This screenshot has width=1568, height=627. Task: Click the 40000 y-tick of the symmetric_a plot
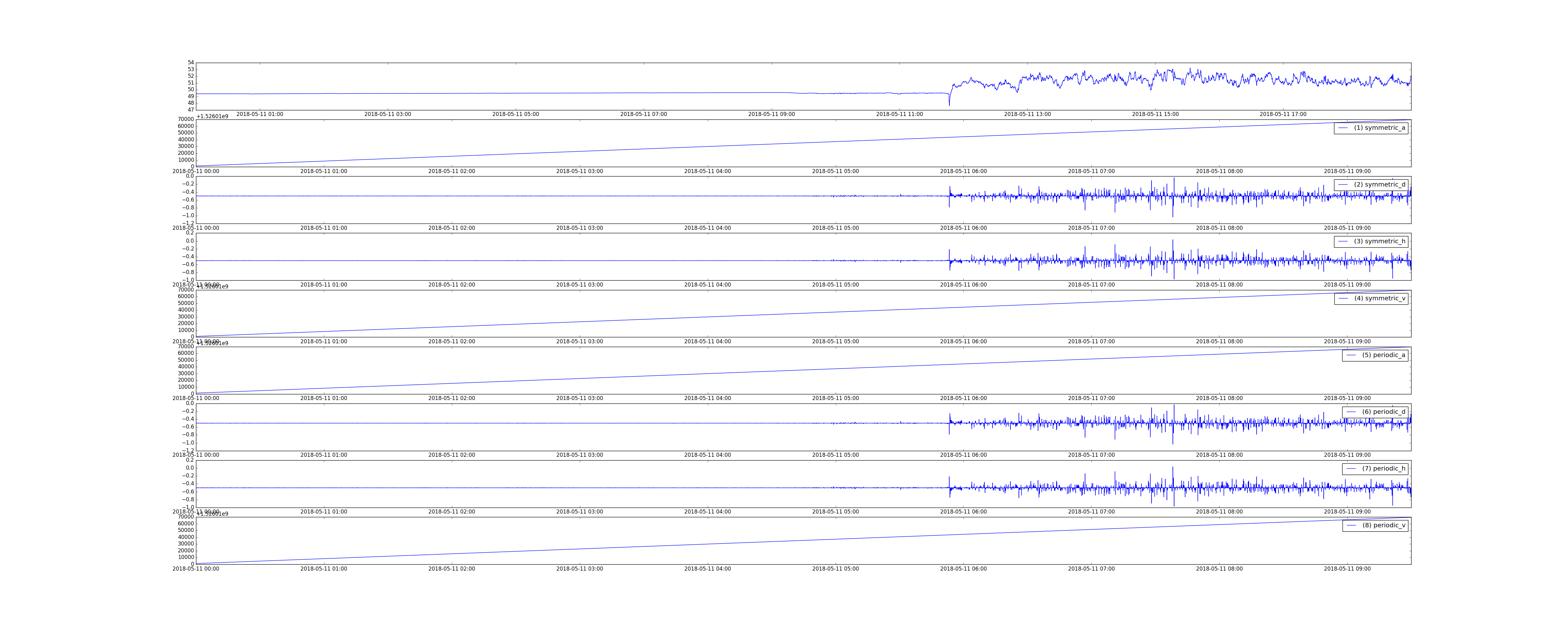[x=186, y=140]
